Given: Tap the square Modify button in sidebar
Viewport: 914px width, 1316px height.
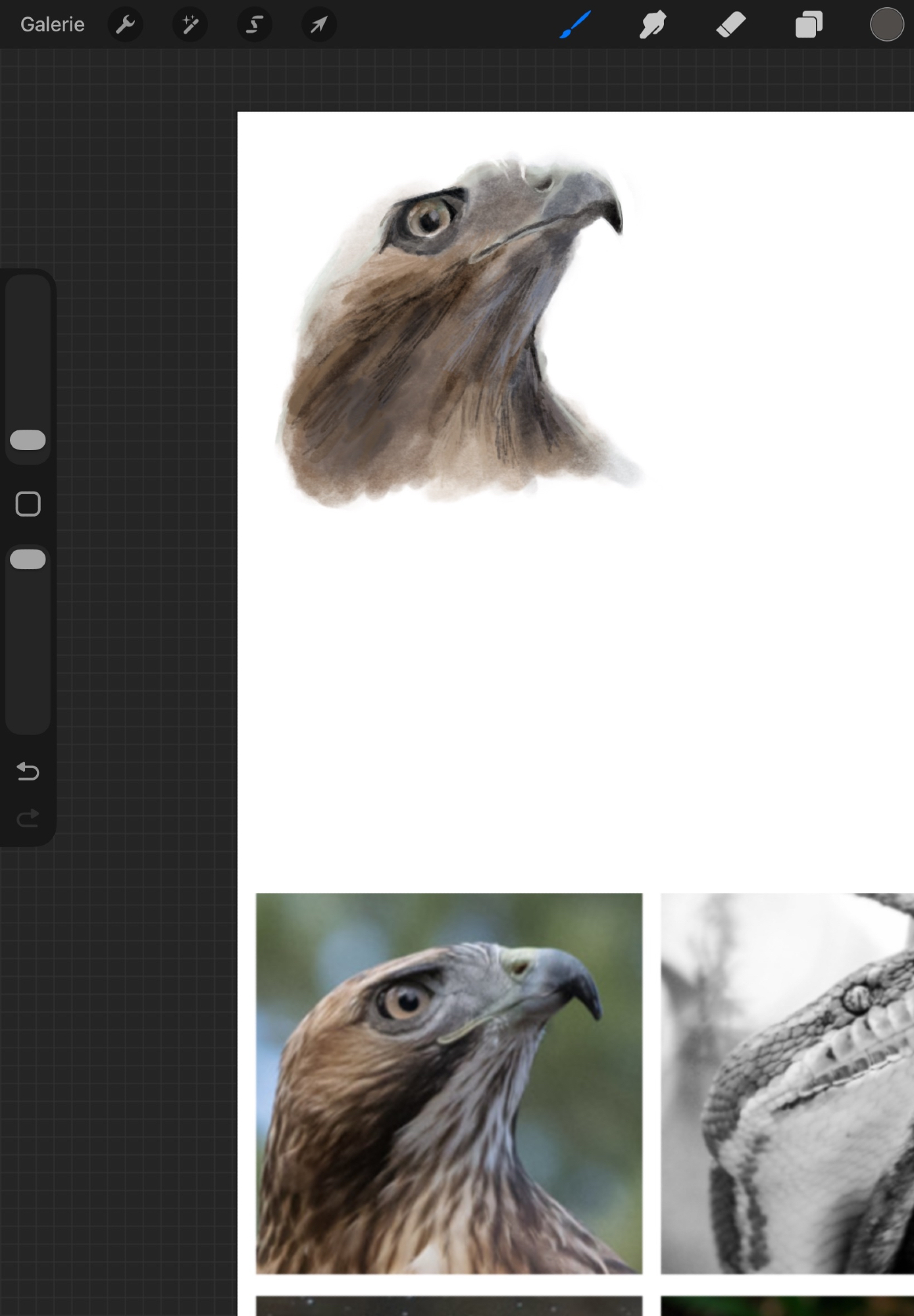Looking at the screenshot, I should 28,504.
